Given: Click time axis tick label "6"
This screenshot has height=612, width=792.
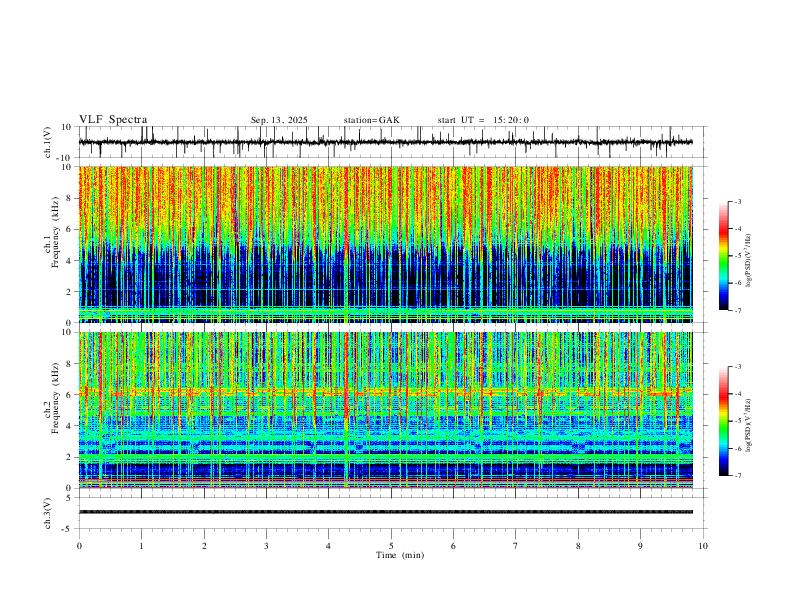Looking at the screenshot, I should click(x=453, y=546).
